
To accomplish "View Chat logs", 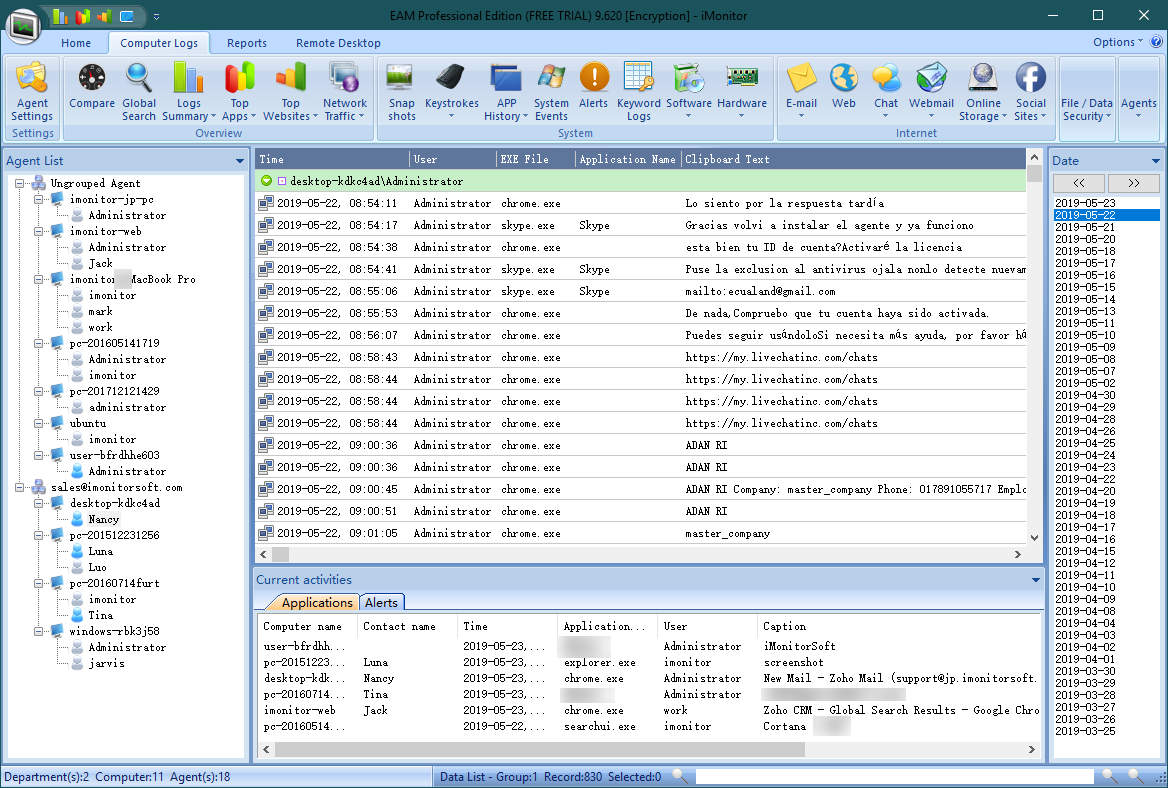I will coord(886,92).
